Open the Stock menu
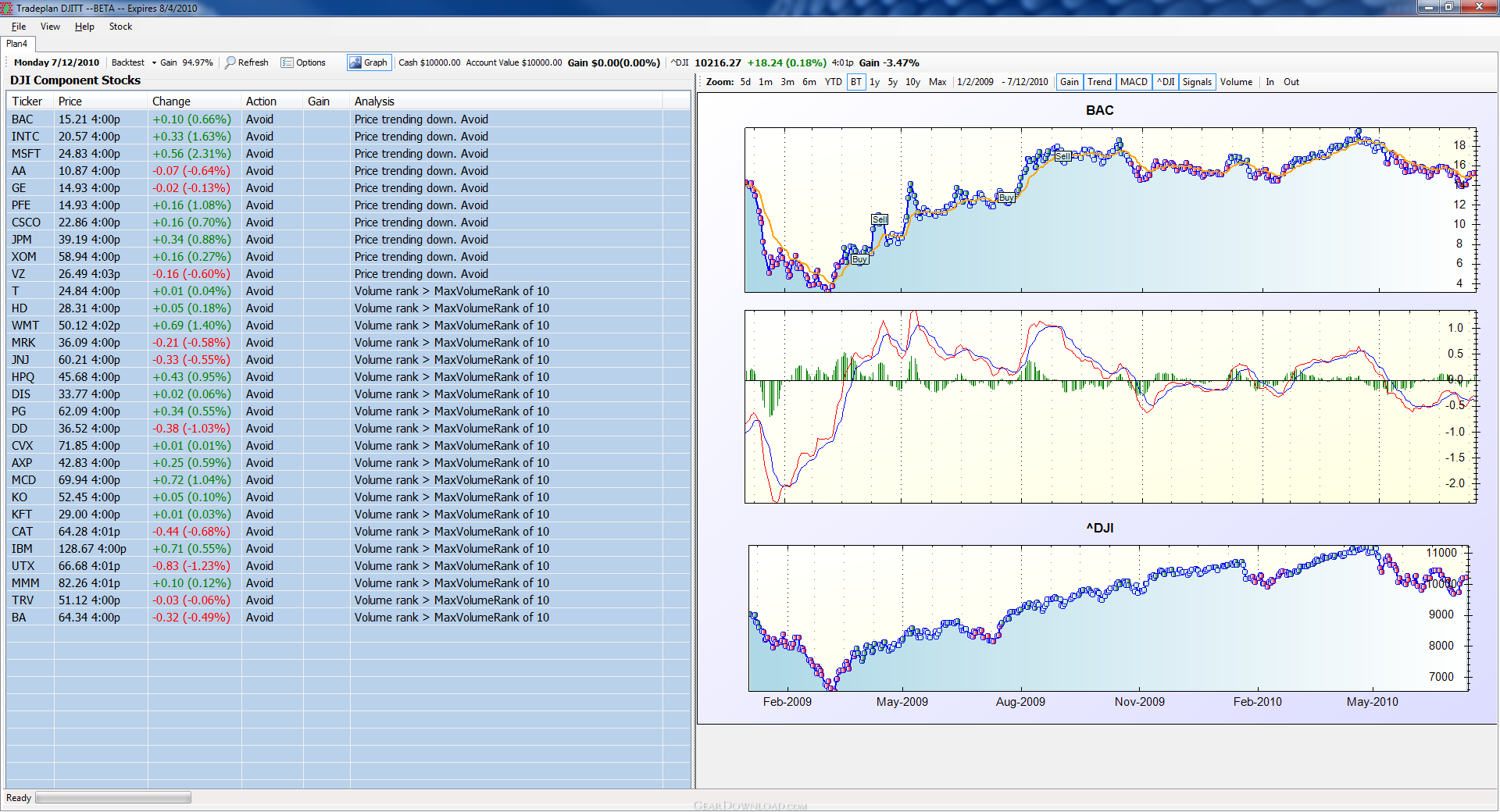 pos(120,27)
